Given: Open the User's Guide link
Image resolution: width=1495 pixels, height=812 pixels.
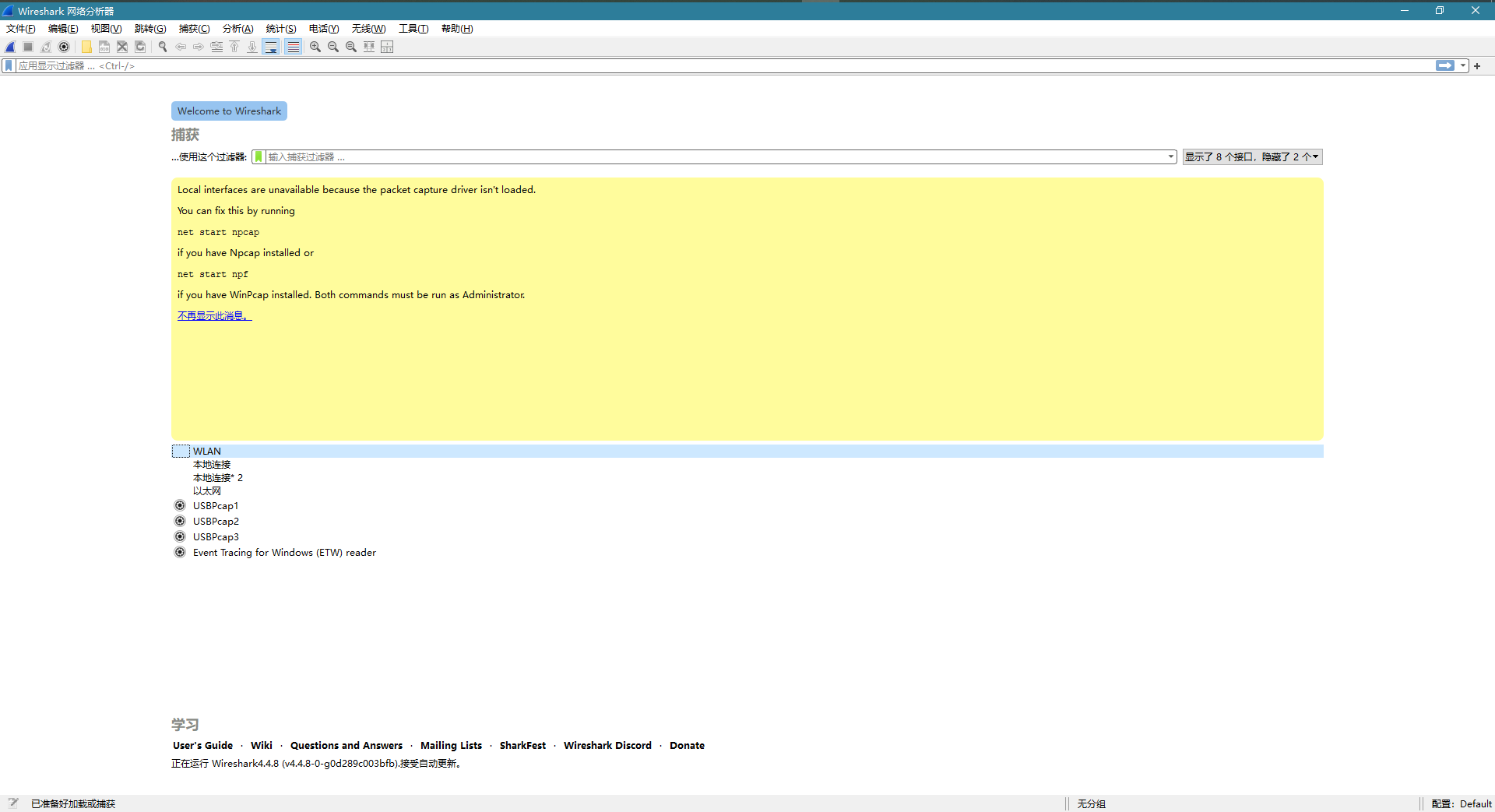Looking at the screenshot, I should [202, 746].
